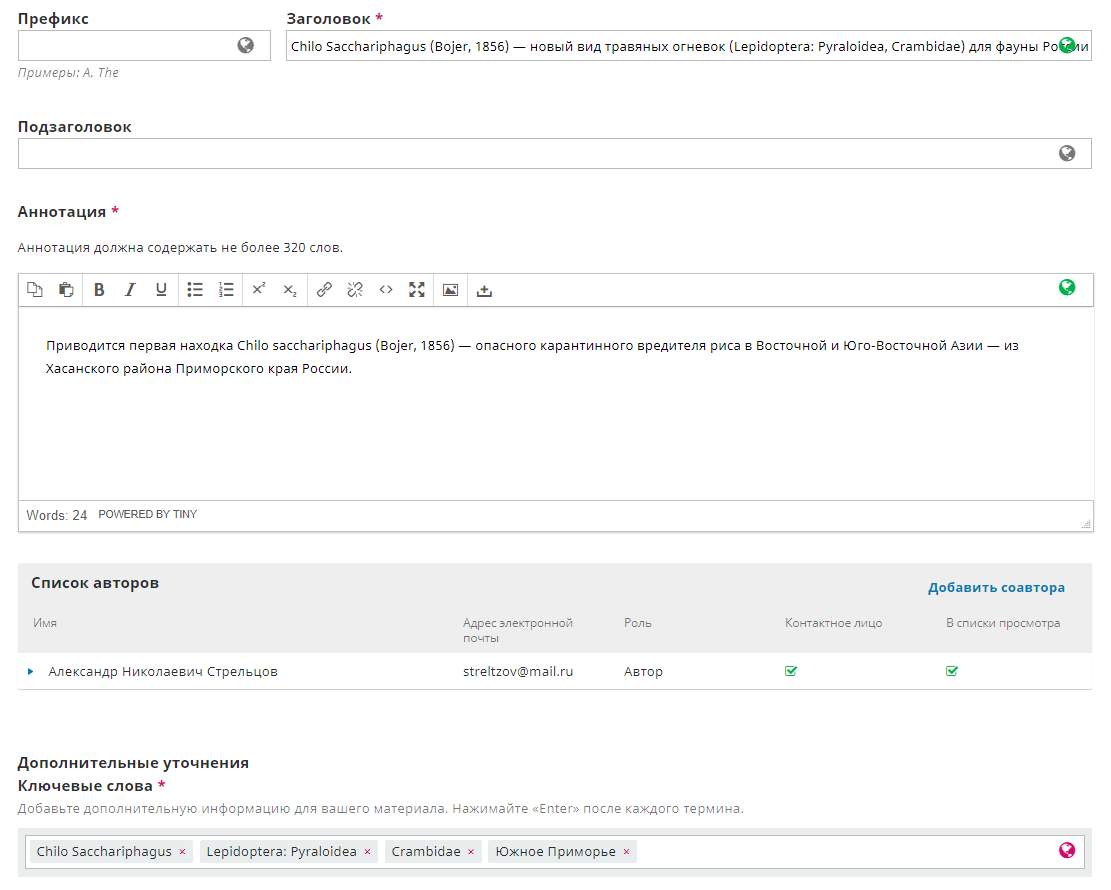Insert a link via chain icon
The width and height of the screenshot is (1111, 890).
(x=324, y=290)
